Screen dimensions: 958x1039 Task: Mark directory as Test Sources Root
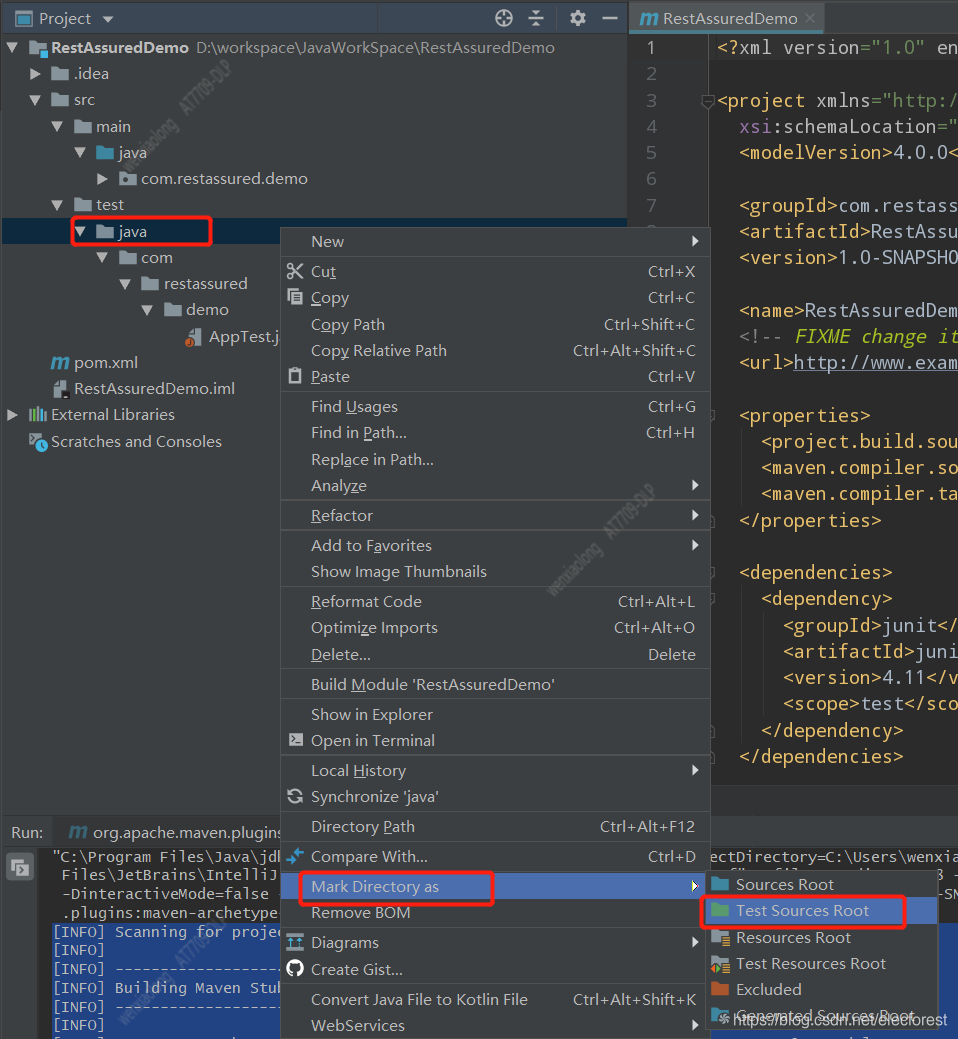(824, 911)
